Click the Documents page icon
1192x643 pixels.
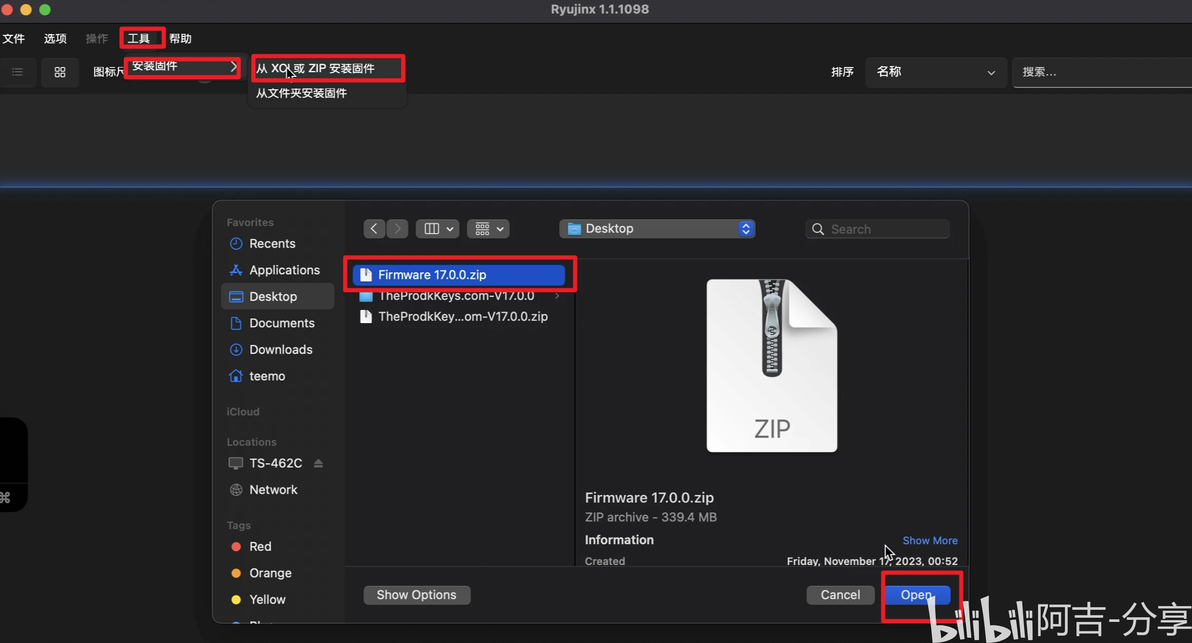pyautogui.click(x=236, y=323)
